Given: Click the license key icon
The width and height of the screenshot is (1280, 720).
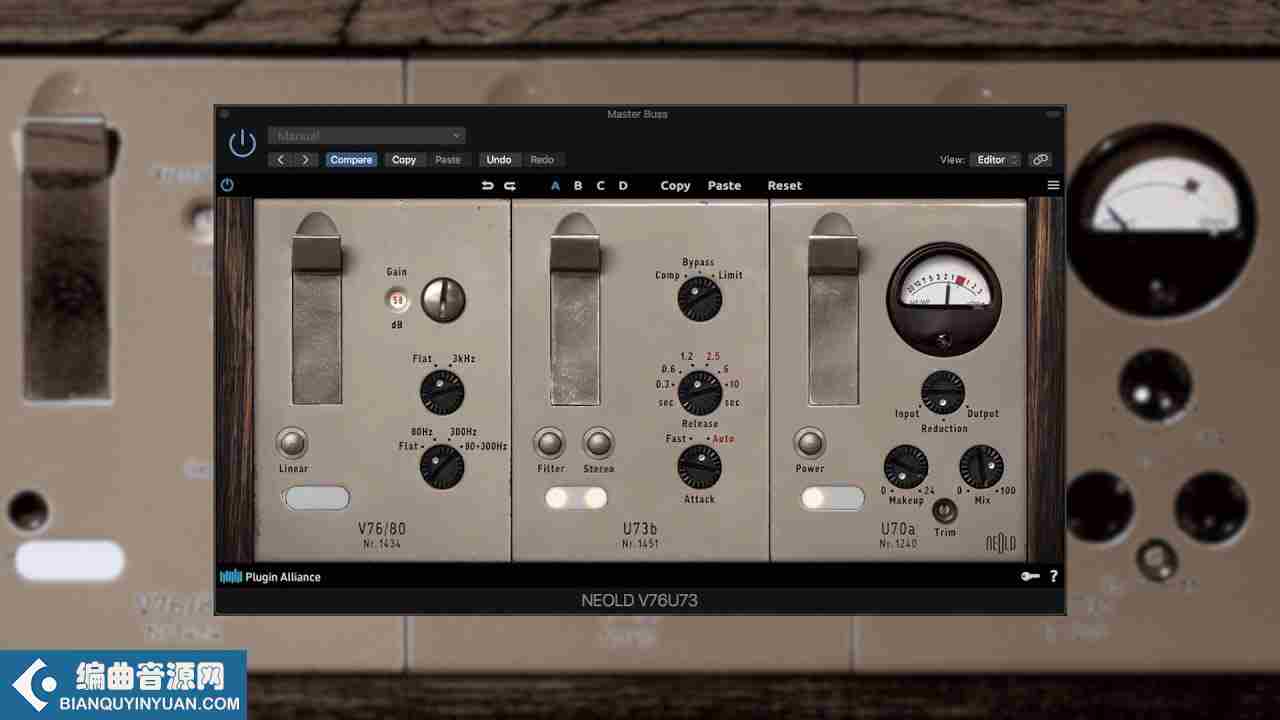Looking at the screenshot, I should (x=1029, y=577).
